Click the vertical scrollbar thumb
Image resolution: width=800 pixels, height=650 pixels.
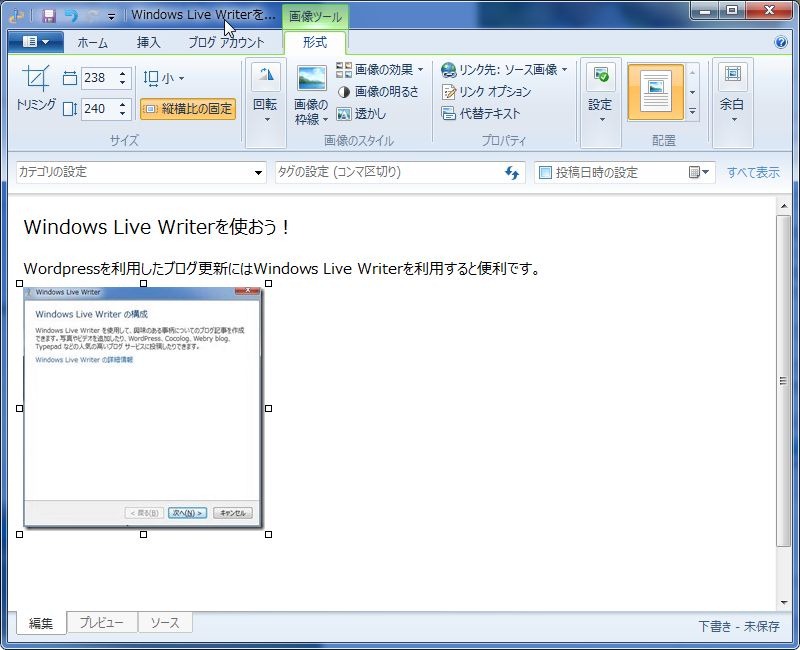[783, 381]
